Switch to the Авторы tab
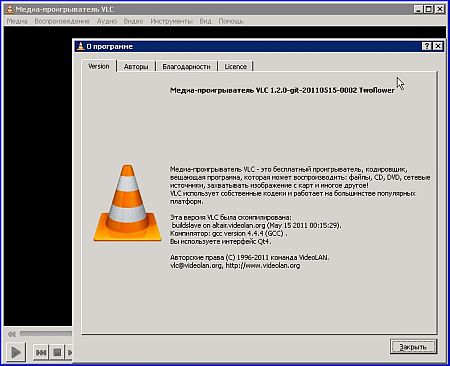This screenshot has width=450, height=366. click(136, 66)
